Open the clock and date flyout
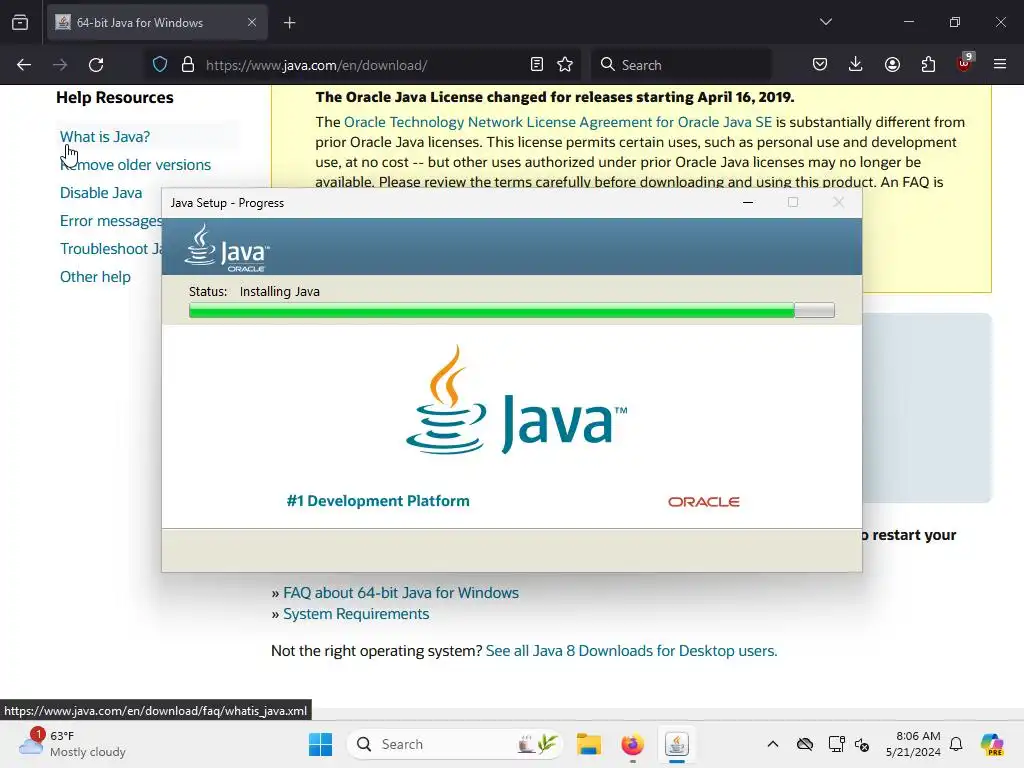The width and height of the screenshot is (1024, 768). 913,744
